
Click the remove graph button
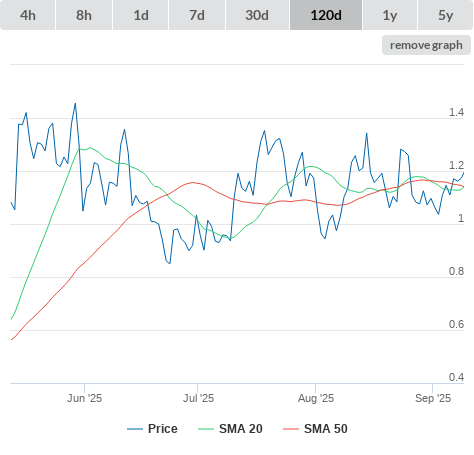tap(426, 45)
